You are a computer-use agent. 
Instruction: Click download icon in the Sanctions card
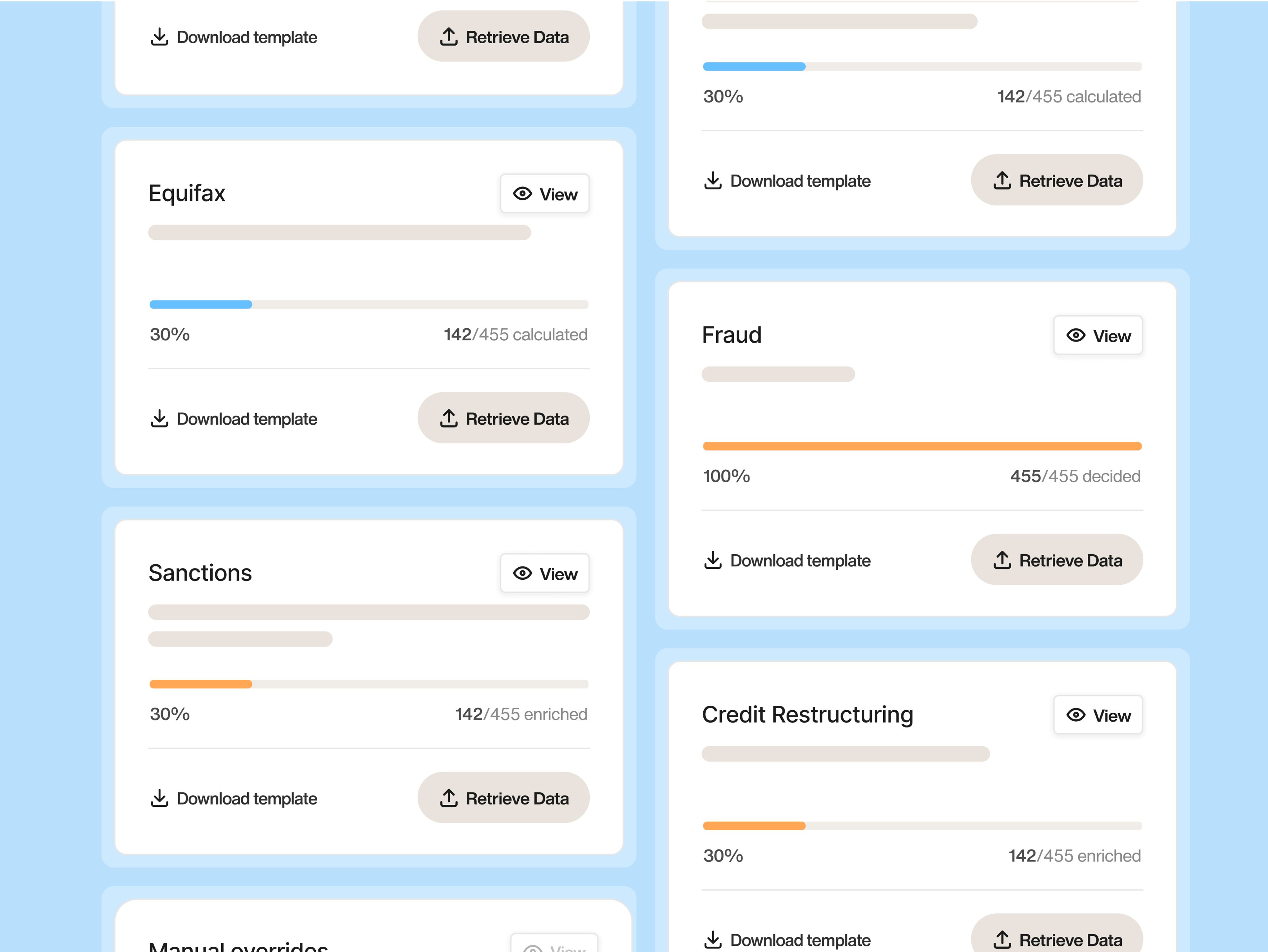point(159,798)
